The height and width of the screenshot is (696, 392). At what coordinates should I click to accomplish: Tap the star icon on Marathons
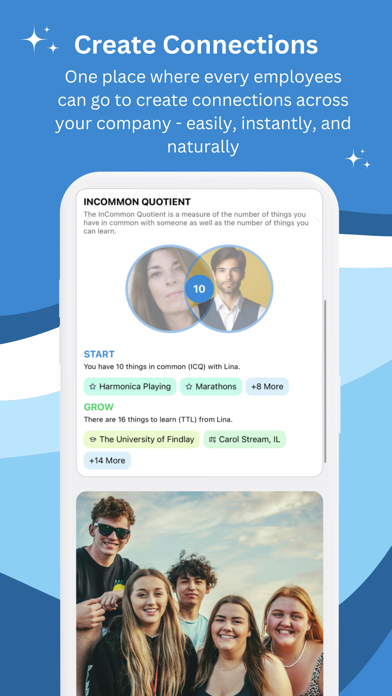point(189,387)
